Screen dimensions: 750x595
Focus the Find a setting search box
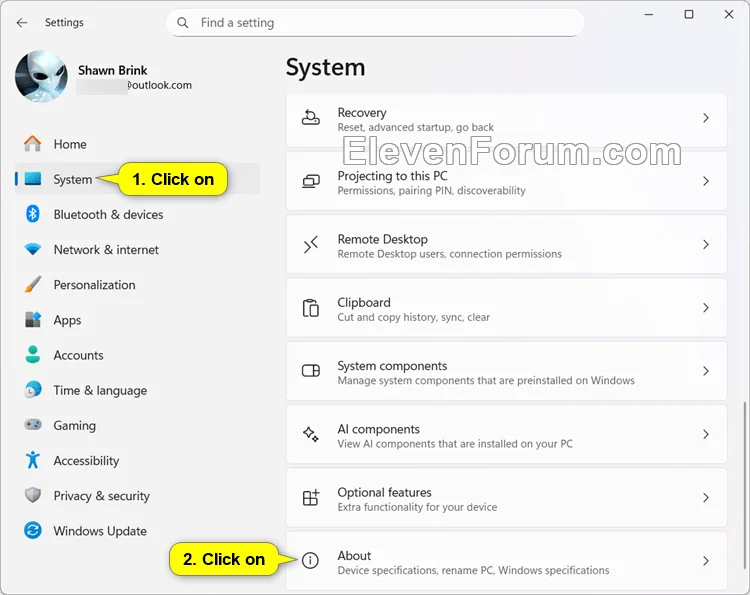[375, 22]
